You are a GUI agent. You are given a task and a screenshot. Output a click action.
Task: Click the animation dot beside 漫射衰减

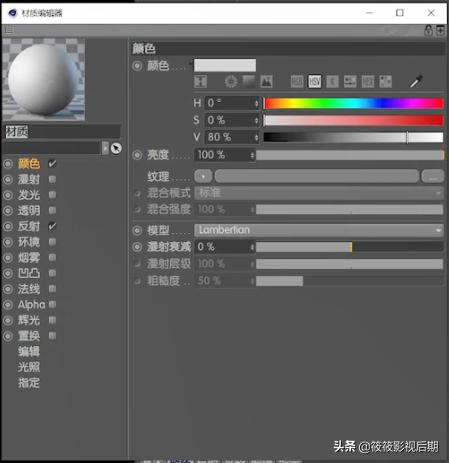(x=137, y=247)
